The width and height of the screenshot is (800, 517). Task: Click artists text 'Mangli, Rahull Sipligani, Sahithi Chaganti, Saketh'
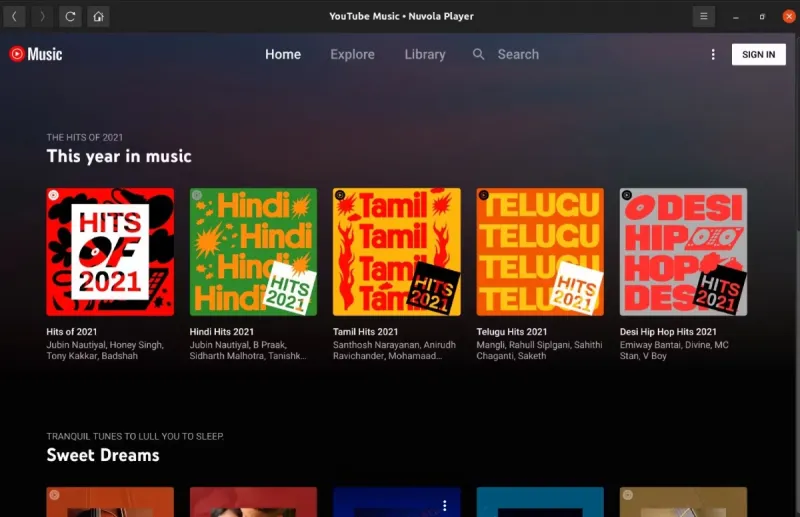(539, 350)
